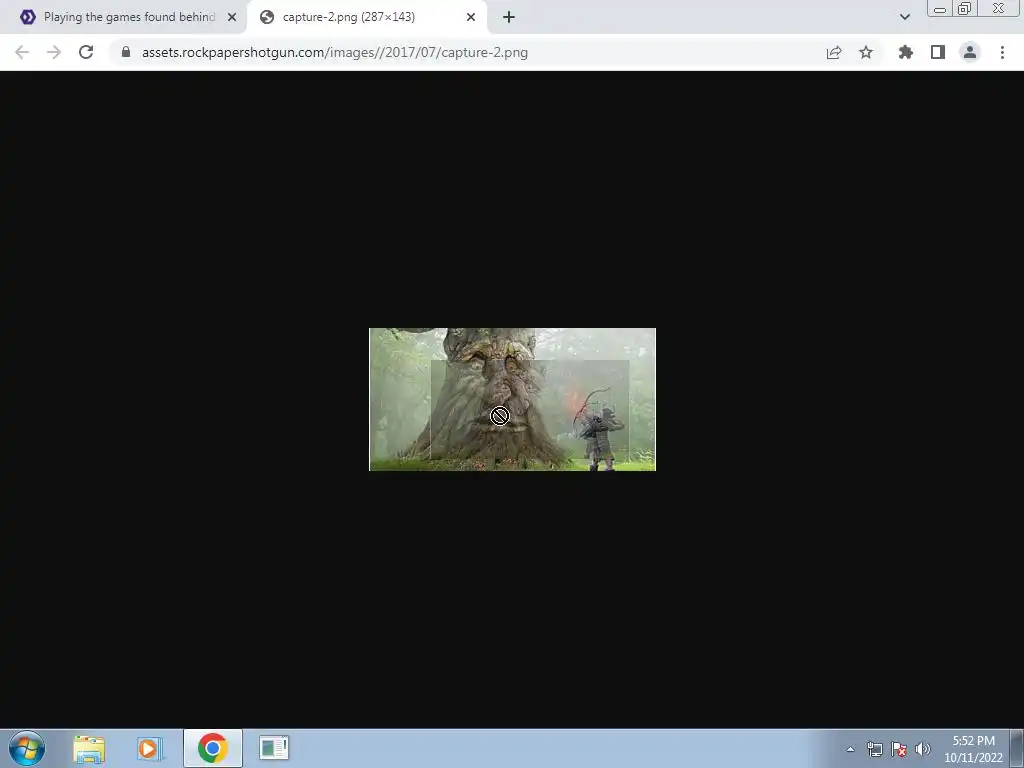Image resolution: width=1024 pixels, height=768 pixels.
Task: Go forward to the next page
Action: tap(54, 52)
